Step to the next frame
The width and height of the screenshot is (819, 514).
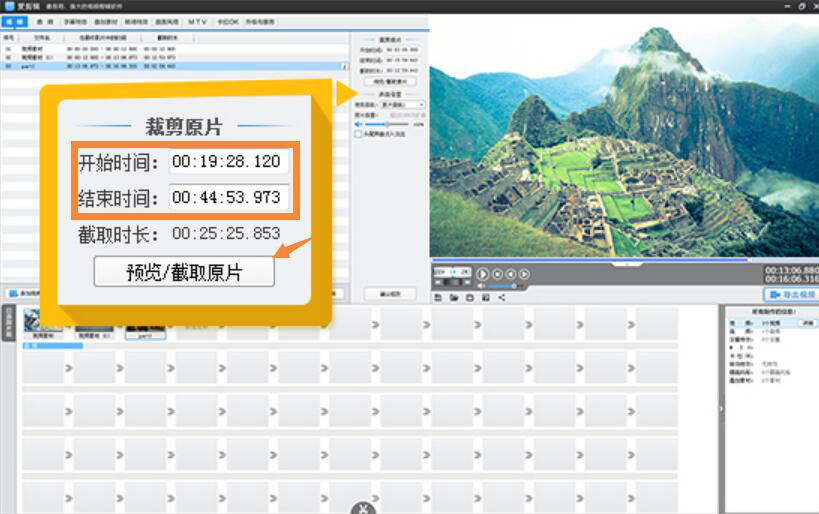coord(524,274)
